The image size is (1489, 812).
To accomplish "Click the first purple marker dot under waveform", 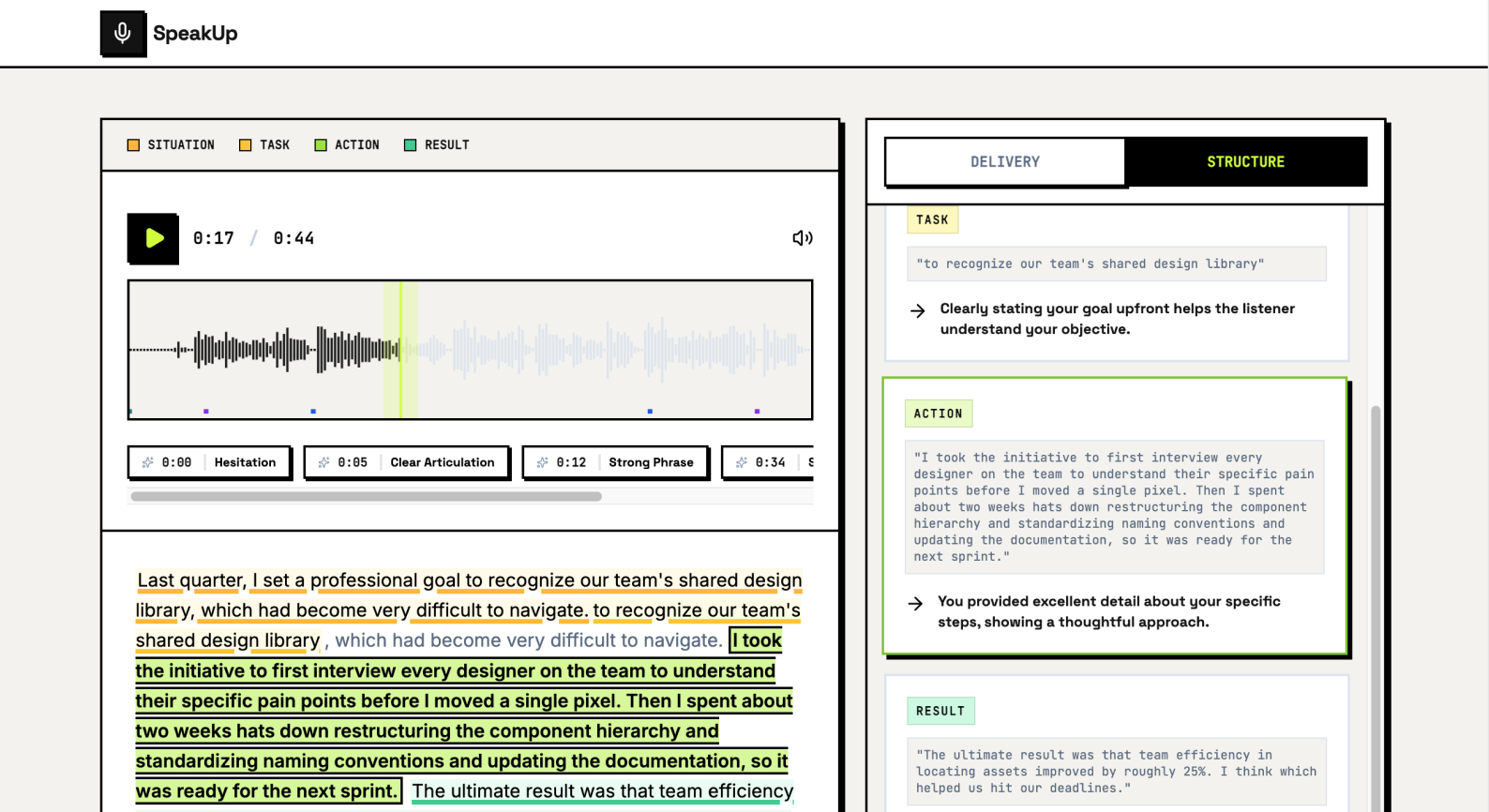I will pyautogui.click(x=206, y=412).
